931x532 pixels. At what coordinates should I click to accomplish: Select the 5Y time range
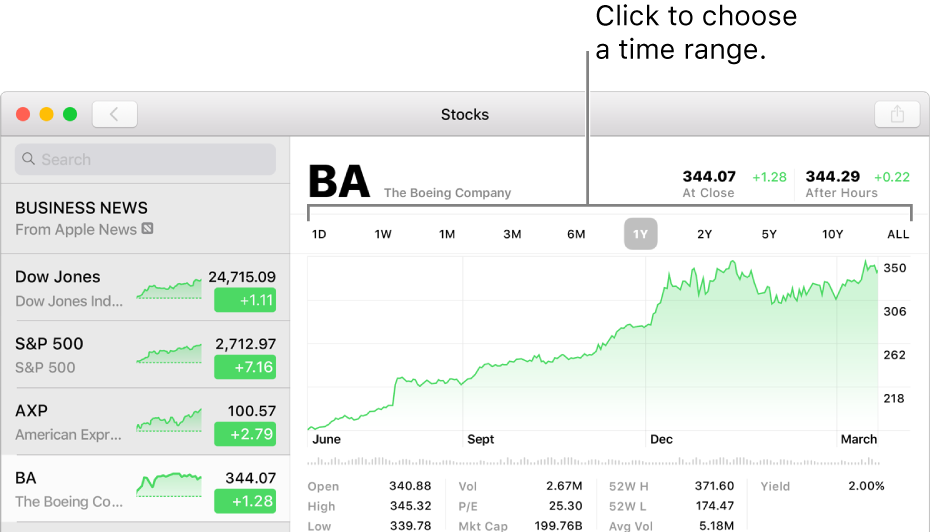point(769,234)
